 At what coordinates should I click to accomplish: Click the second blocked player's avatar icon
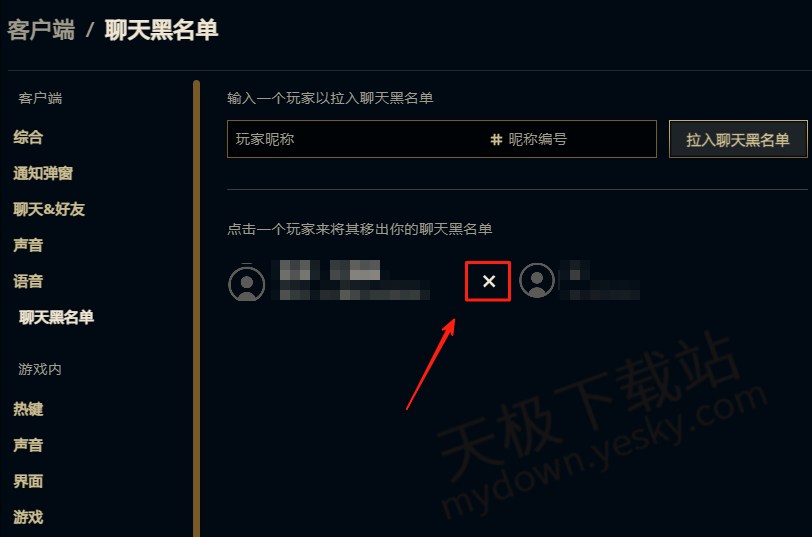pyautogui.click(x=537, y=280)
